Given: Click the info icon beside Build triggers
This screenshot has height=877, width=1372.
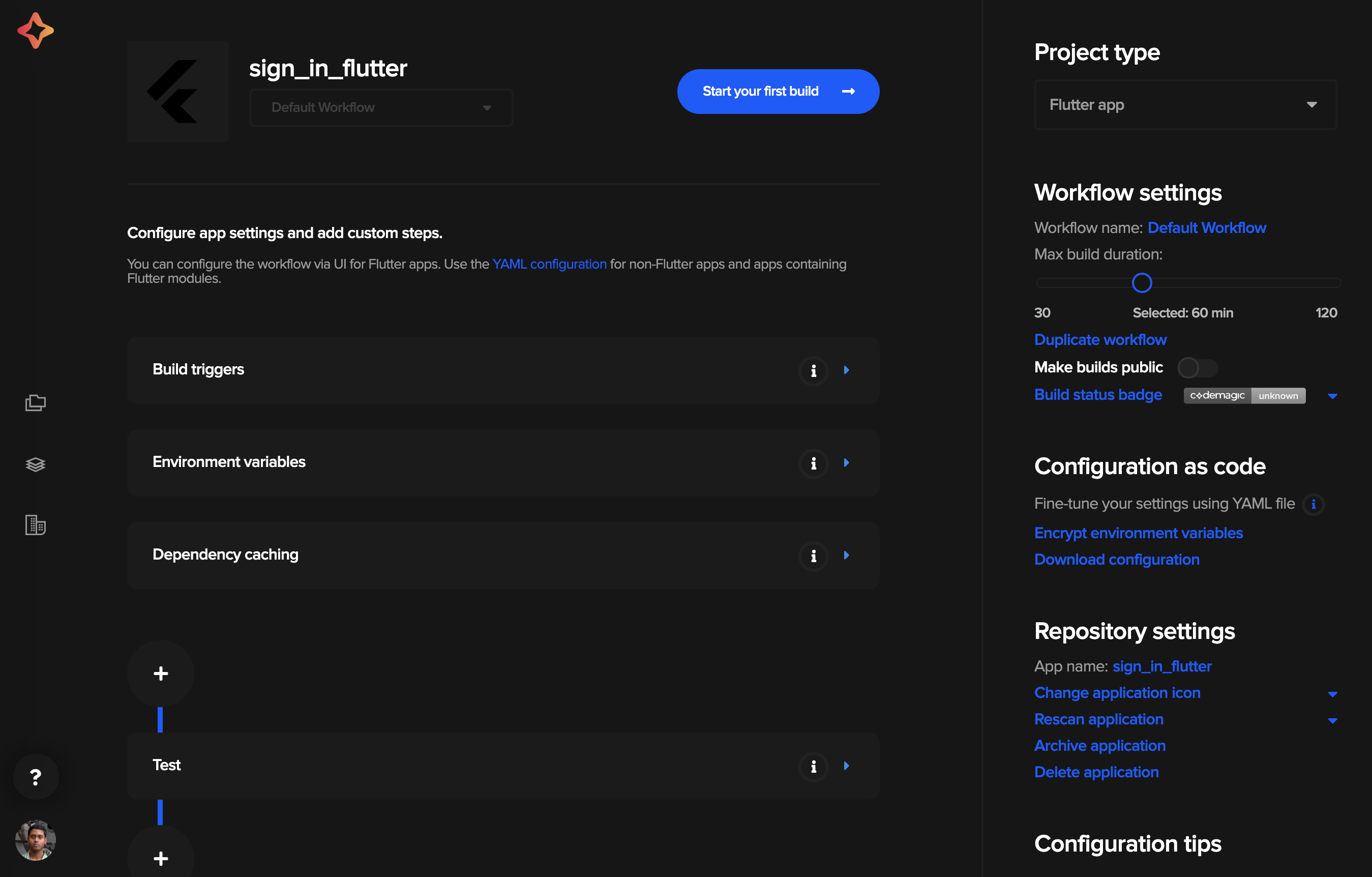Looking at the screenshot, I should coord(813,369).
